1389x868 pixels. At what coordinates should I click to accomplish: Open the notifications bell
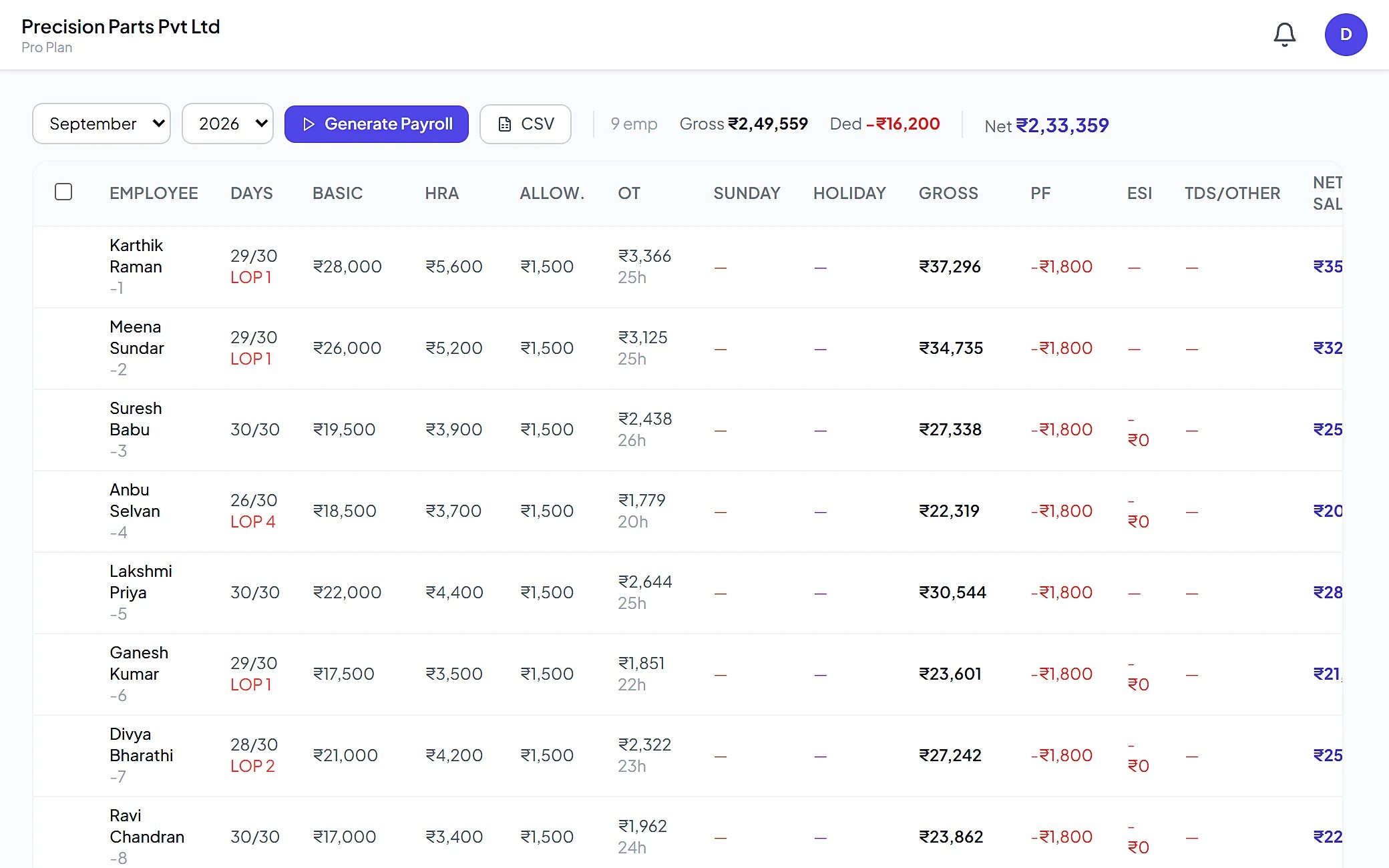(x=1284, y=35)
